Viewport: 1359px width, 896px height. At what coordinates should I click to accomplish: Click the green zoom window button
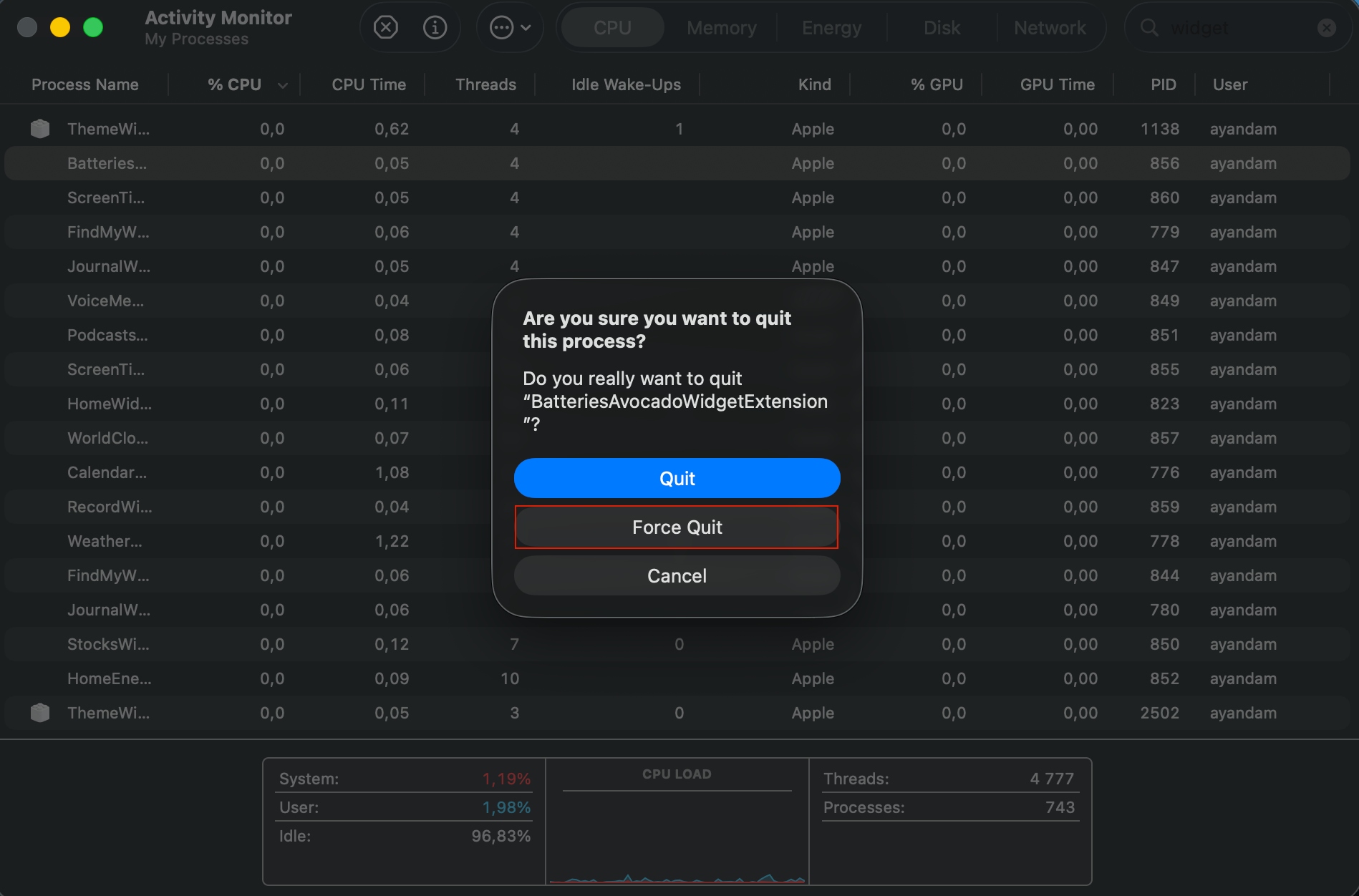coord(93,27)
